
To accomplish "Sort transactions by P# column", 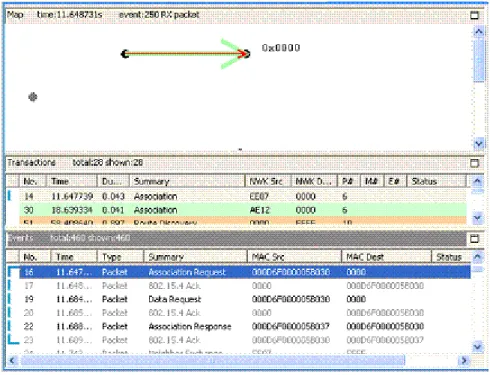I will 349,181.
